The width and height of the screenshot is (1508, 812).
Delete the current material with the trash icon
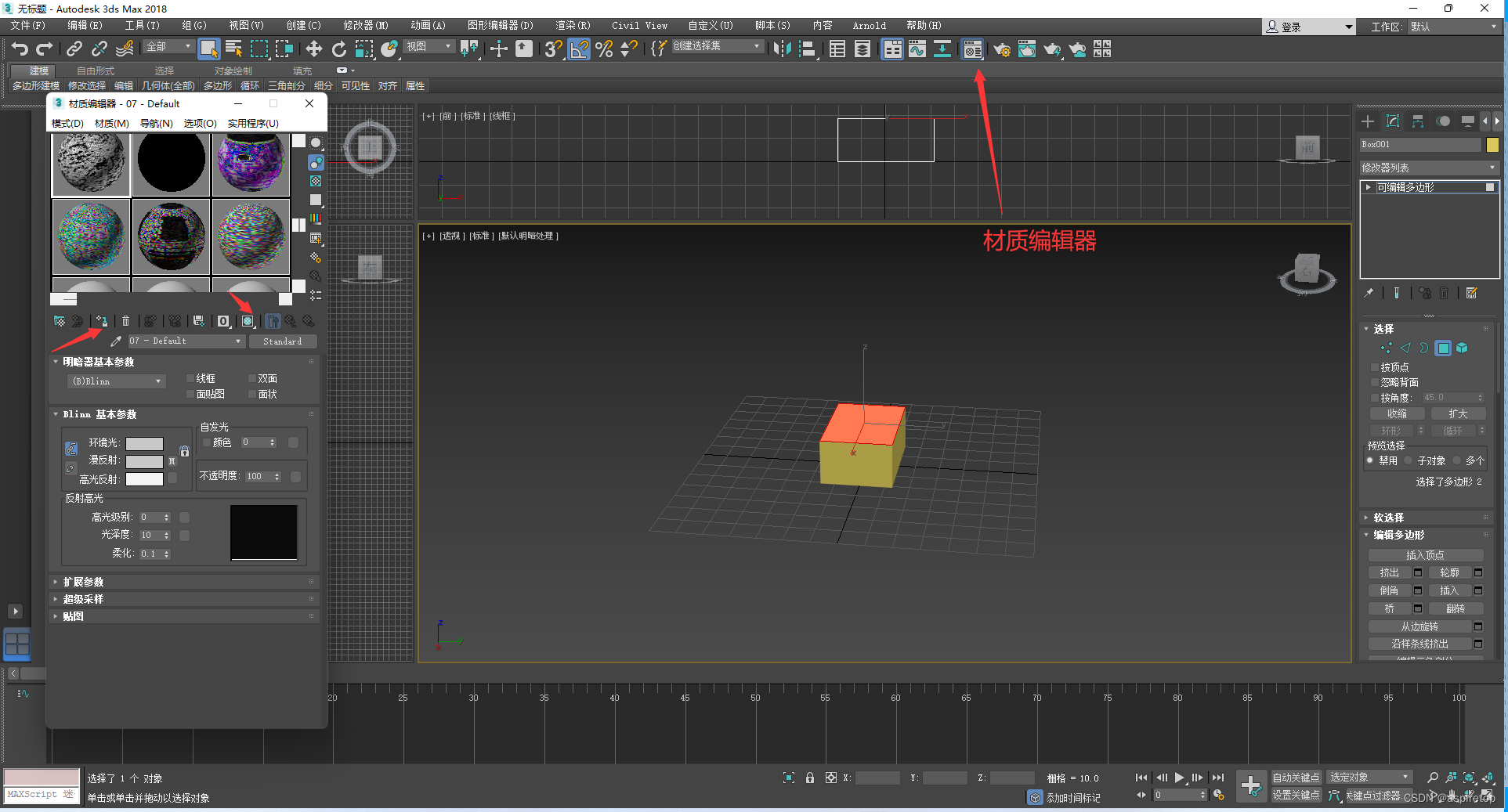coord(126,321)
